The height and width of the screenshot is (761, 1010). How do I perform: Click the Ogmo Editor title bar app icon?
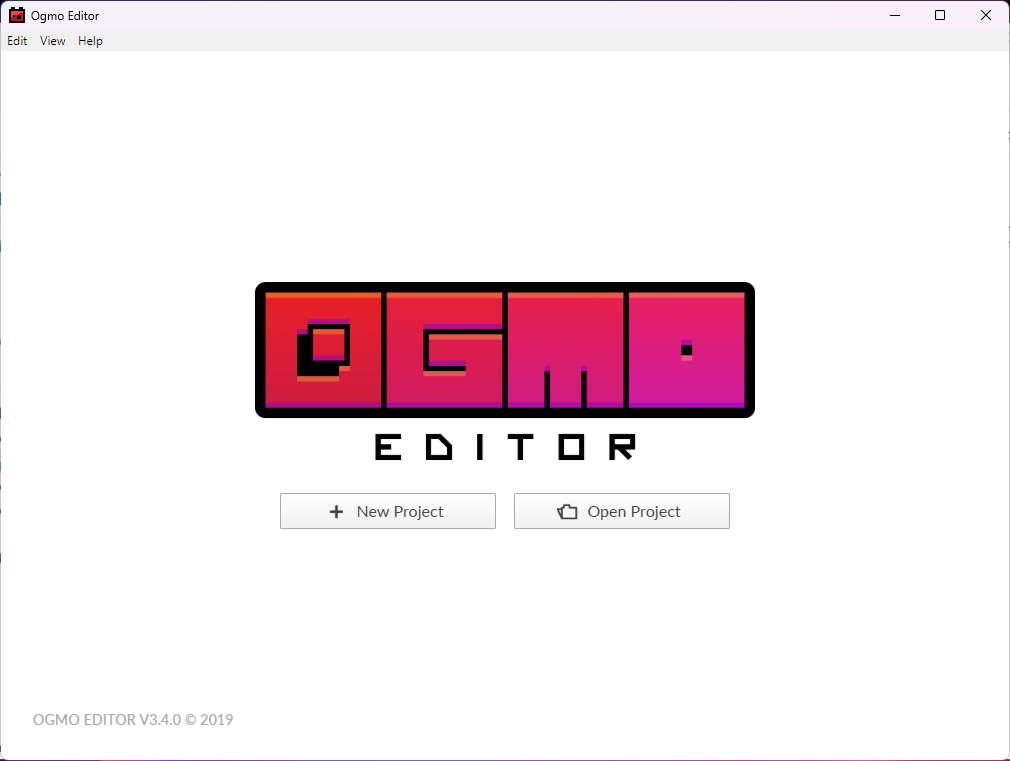[x=17, y=15]
